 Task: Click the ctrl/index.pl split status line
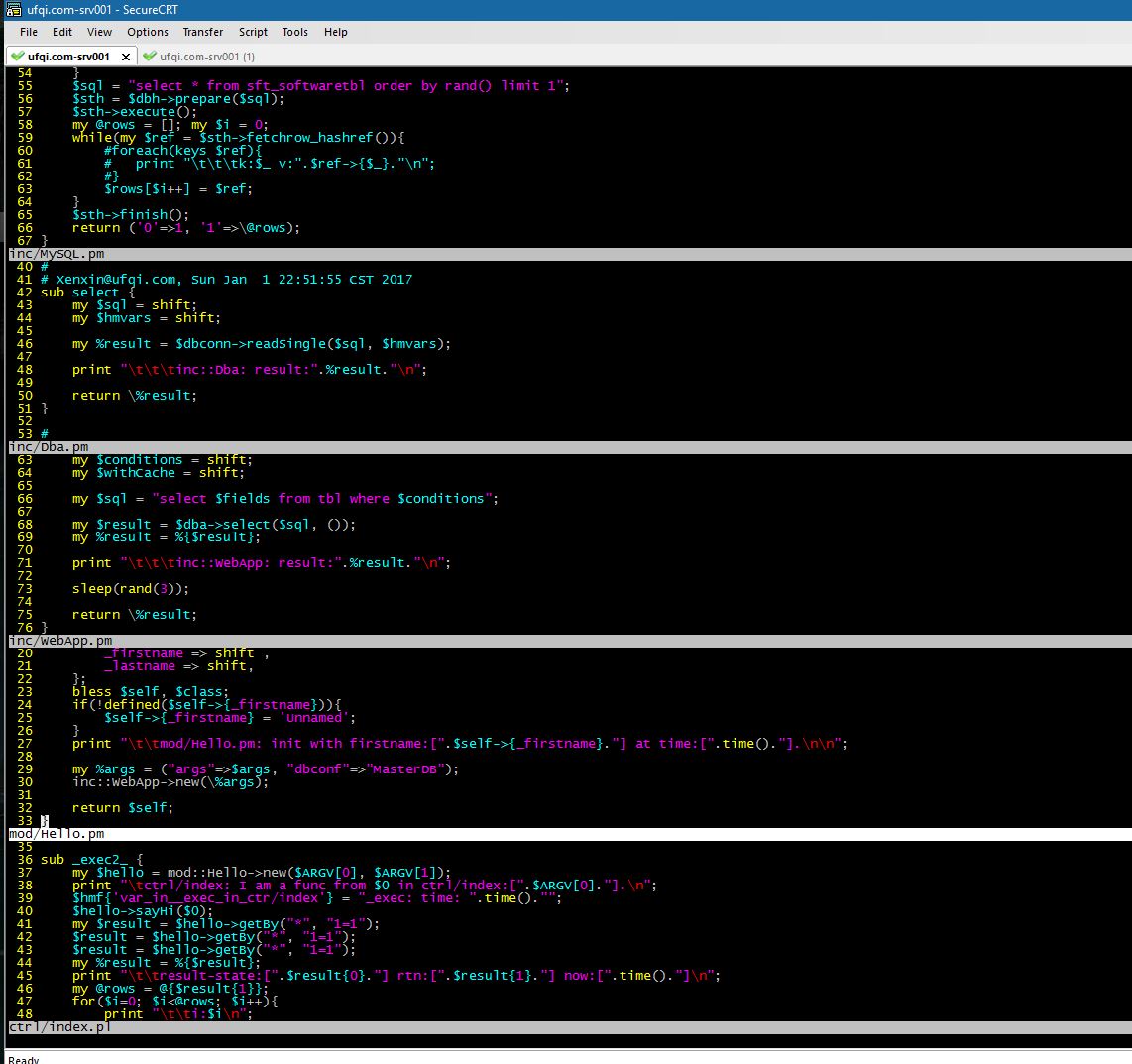coord(59,1027)
